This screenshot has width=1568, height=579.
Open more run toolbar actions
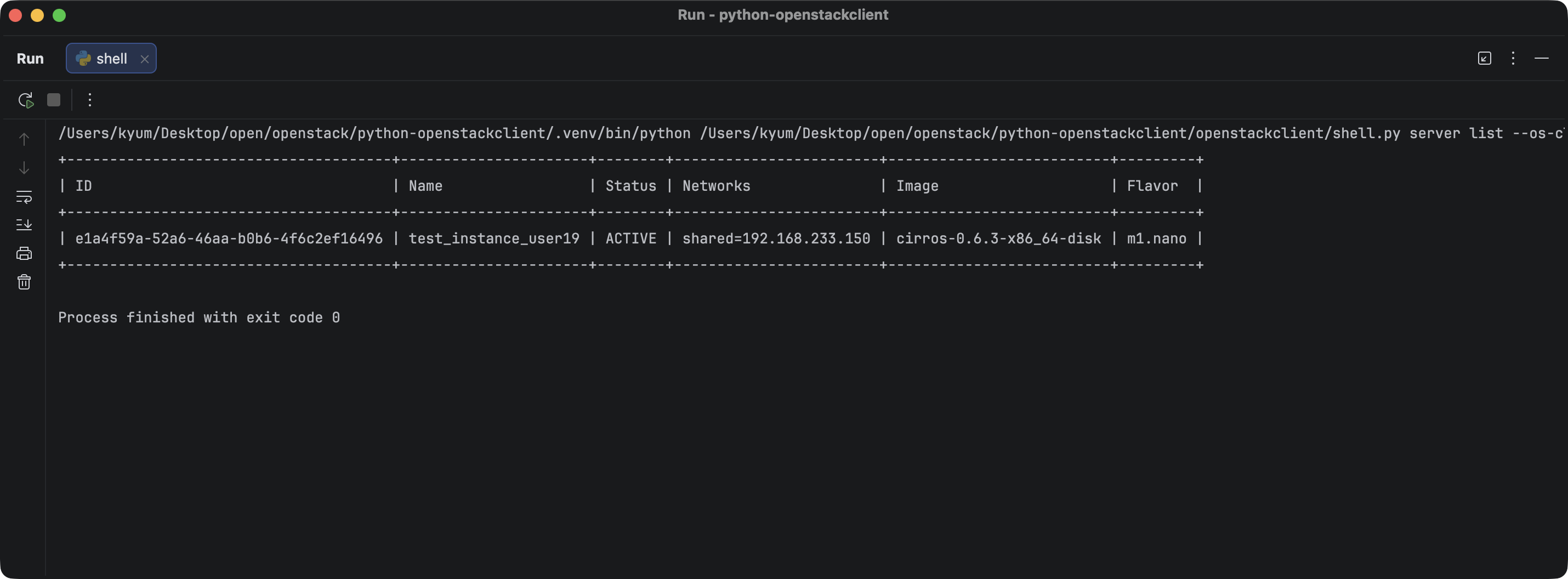pyautogui.click(x=89, y=100)
